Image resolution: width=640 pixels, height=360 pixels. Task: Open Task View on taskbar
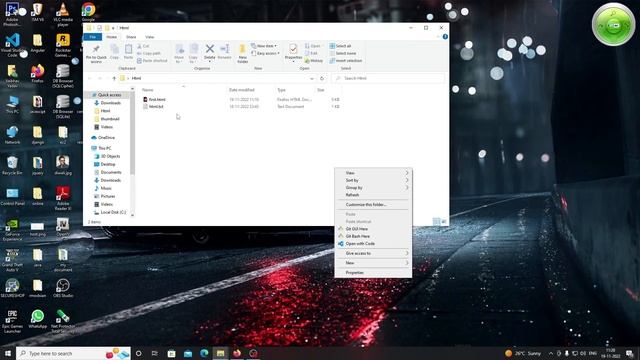(x=155, y=353)
